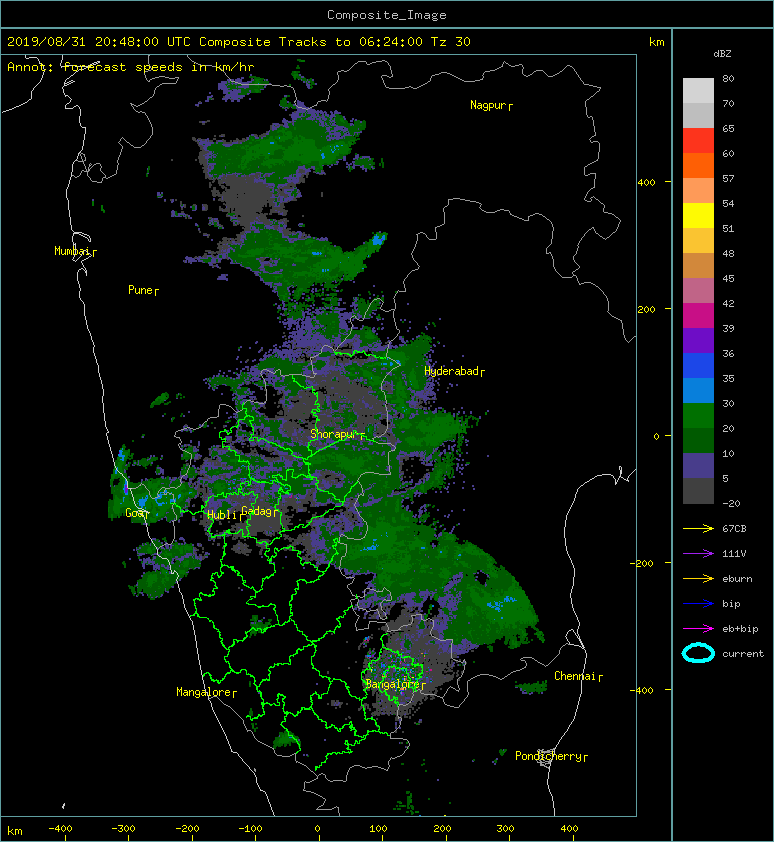
Task: Click the 5 dBZ dark gray swatch
Action: click(x=698, y=490)
